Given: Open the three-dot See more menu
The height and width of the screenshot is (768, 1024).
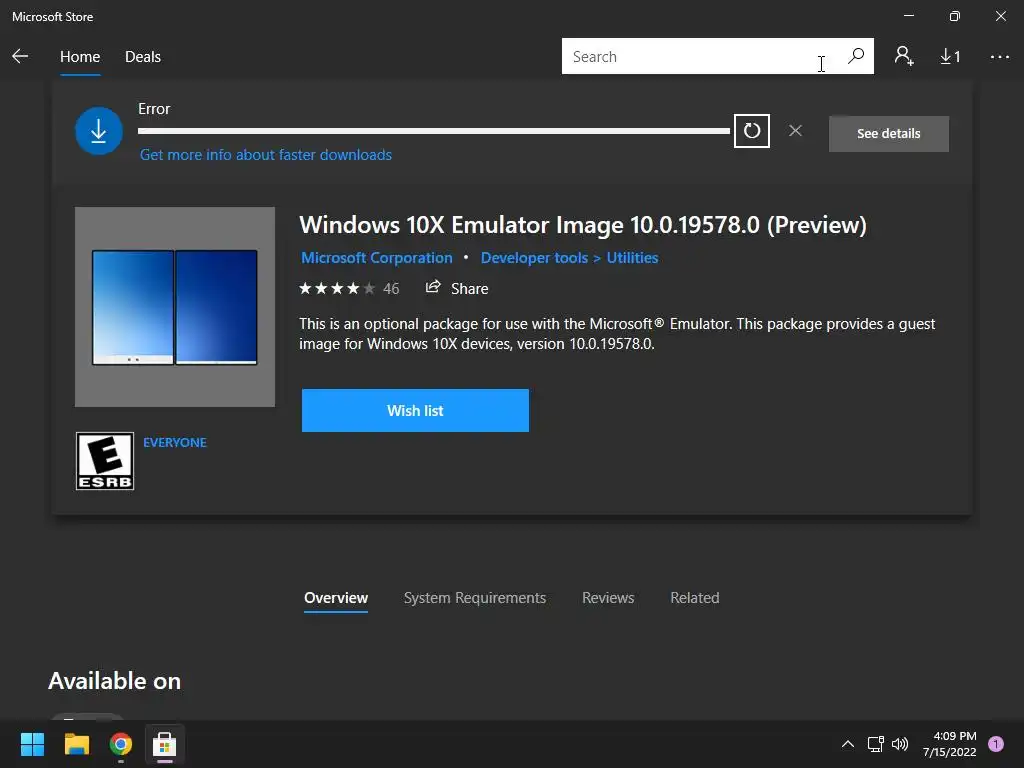Looking at the screenshot, I should (x=999, y=57).
